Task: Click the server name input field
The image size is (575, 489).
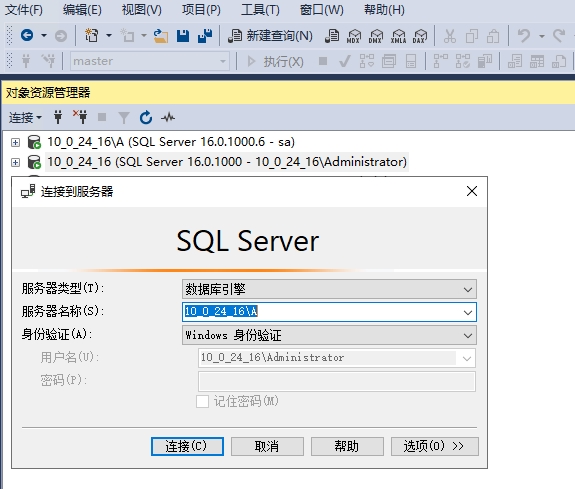Action: coord(321,312)
